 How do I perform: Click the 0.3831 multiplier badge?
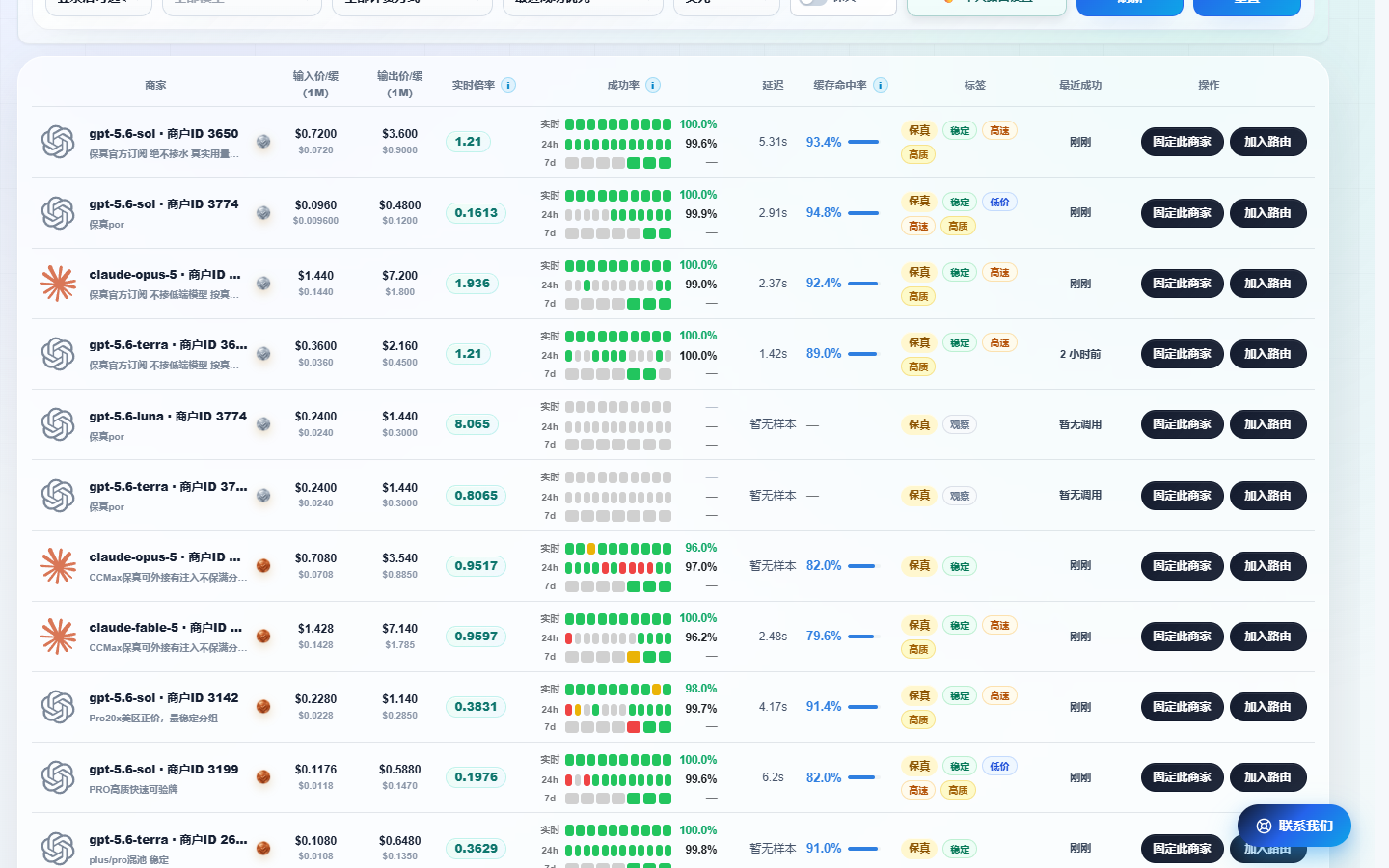(477, 707)
